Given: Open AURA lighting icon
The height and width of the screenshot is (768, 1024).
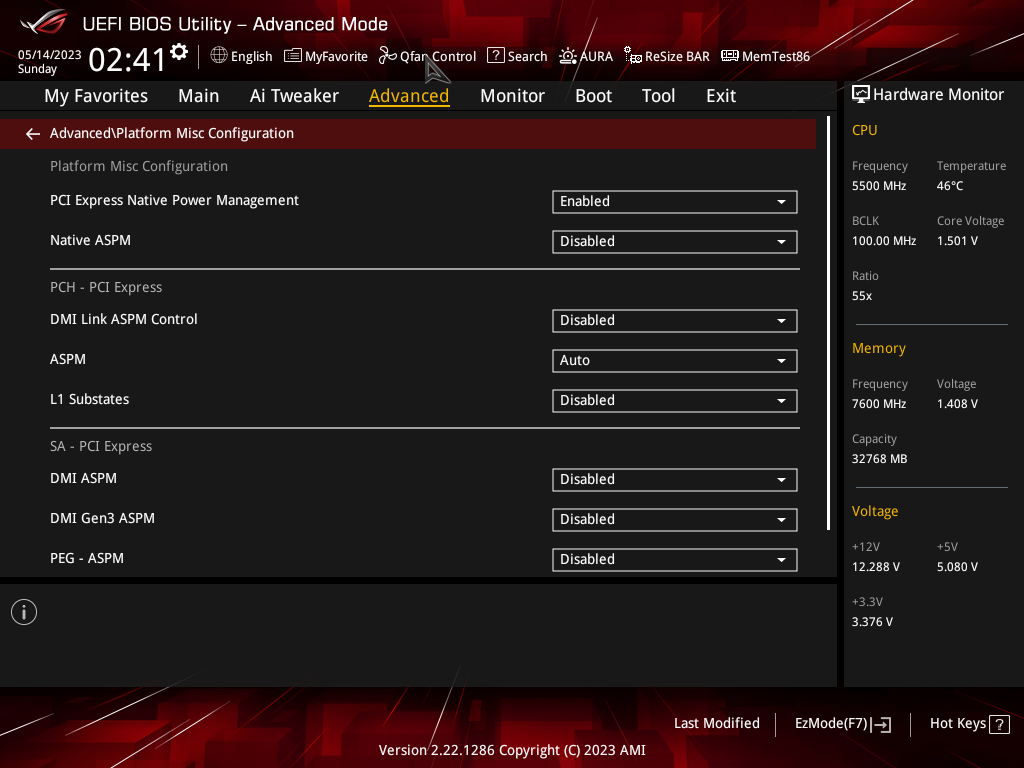Looking at the screenshot, I should pos(568,56).
